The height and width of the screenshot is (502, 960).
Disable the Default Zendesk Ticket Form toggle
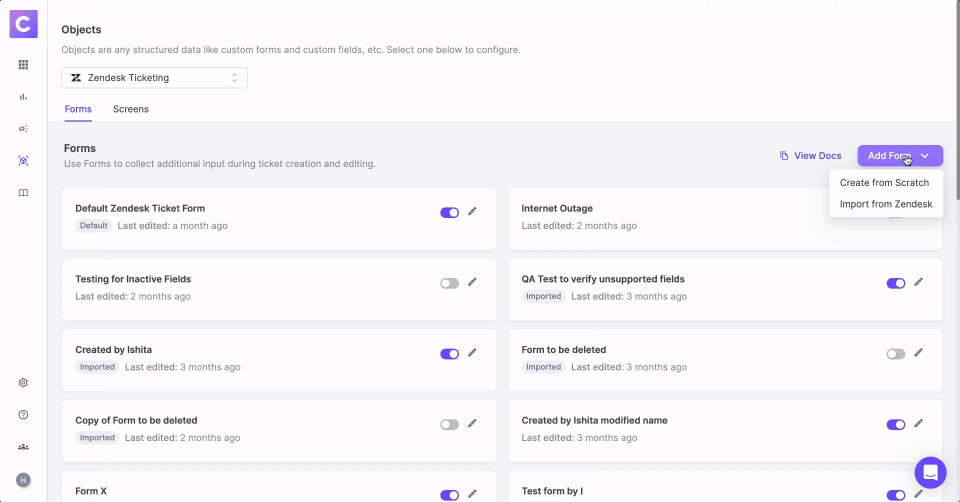[x=449, y=212]
